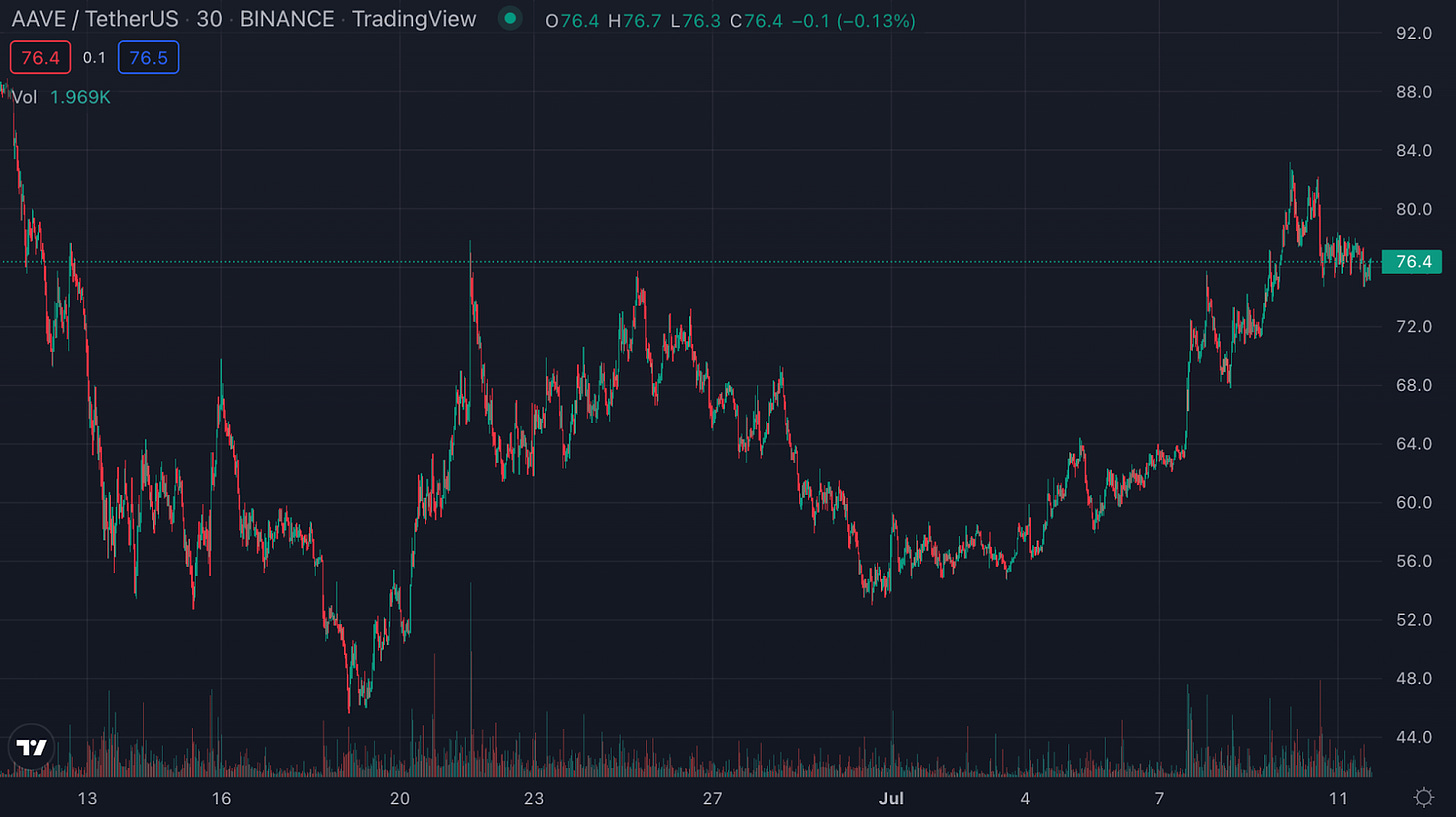Open chart settings via the gear icon

(x=1423, y=797)
